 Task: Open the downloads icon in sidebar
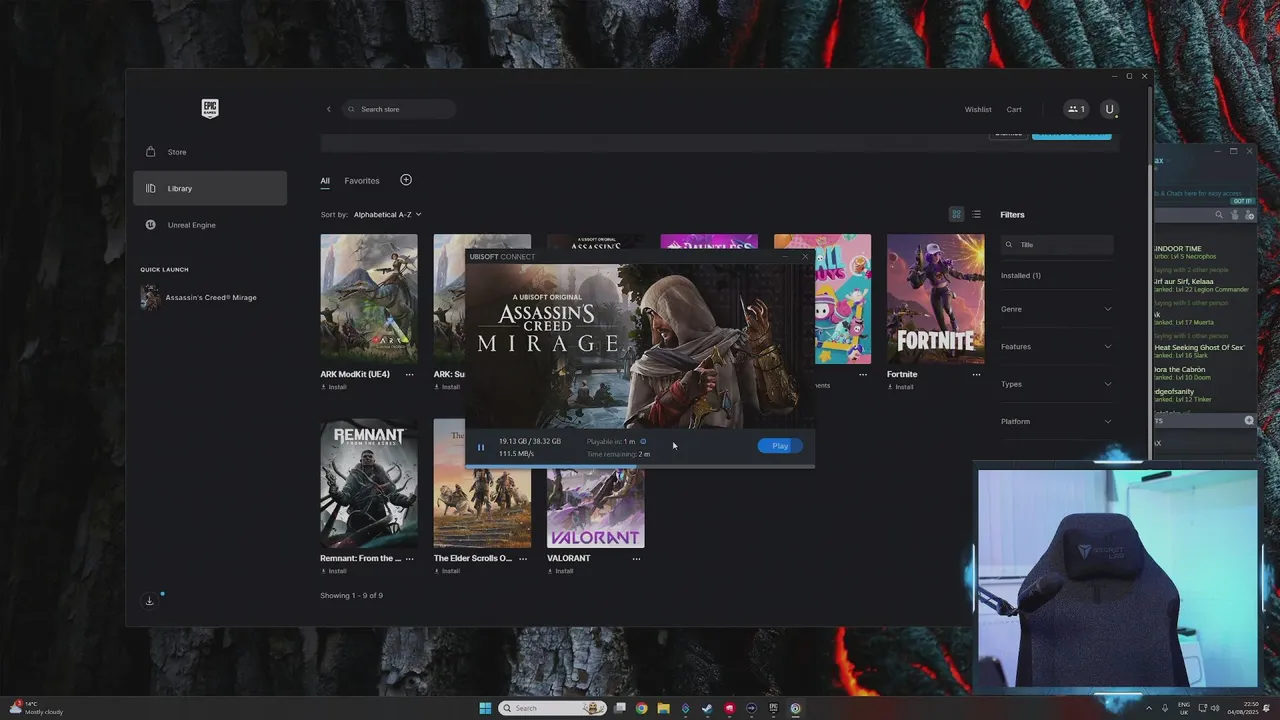(149, 601)
